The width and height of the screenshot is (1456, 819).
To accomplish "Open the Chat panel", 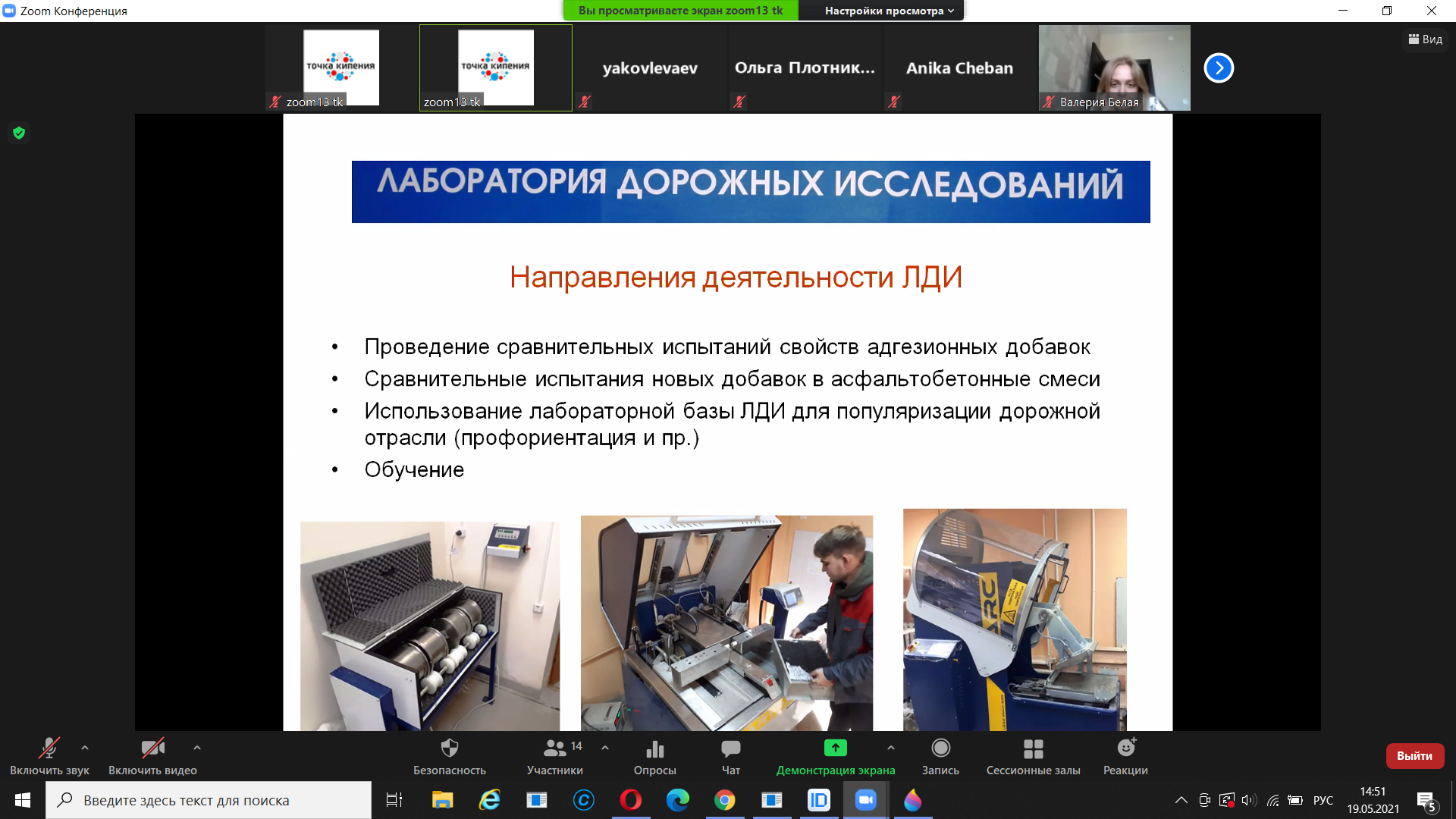I will point(730,756).
